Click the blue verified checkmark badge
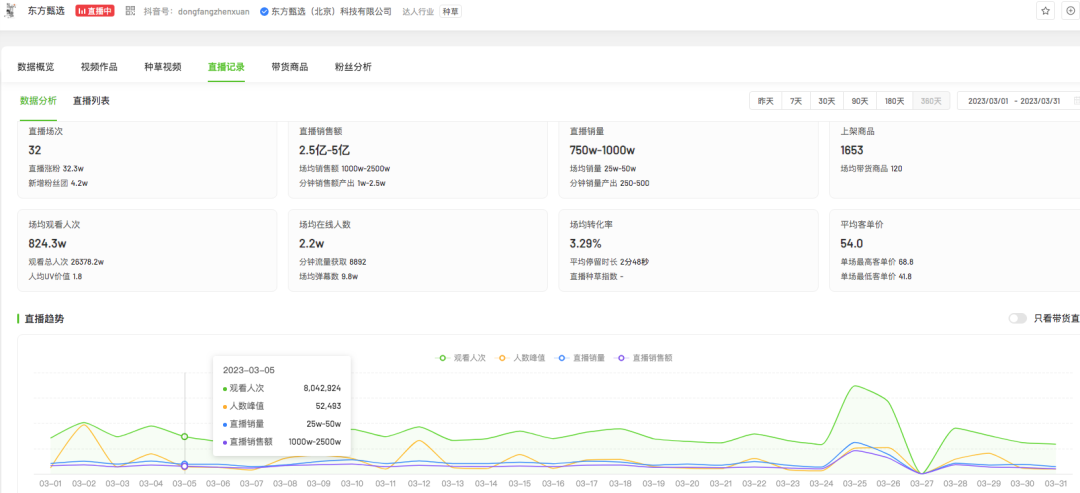 (264, 11)
